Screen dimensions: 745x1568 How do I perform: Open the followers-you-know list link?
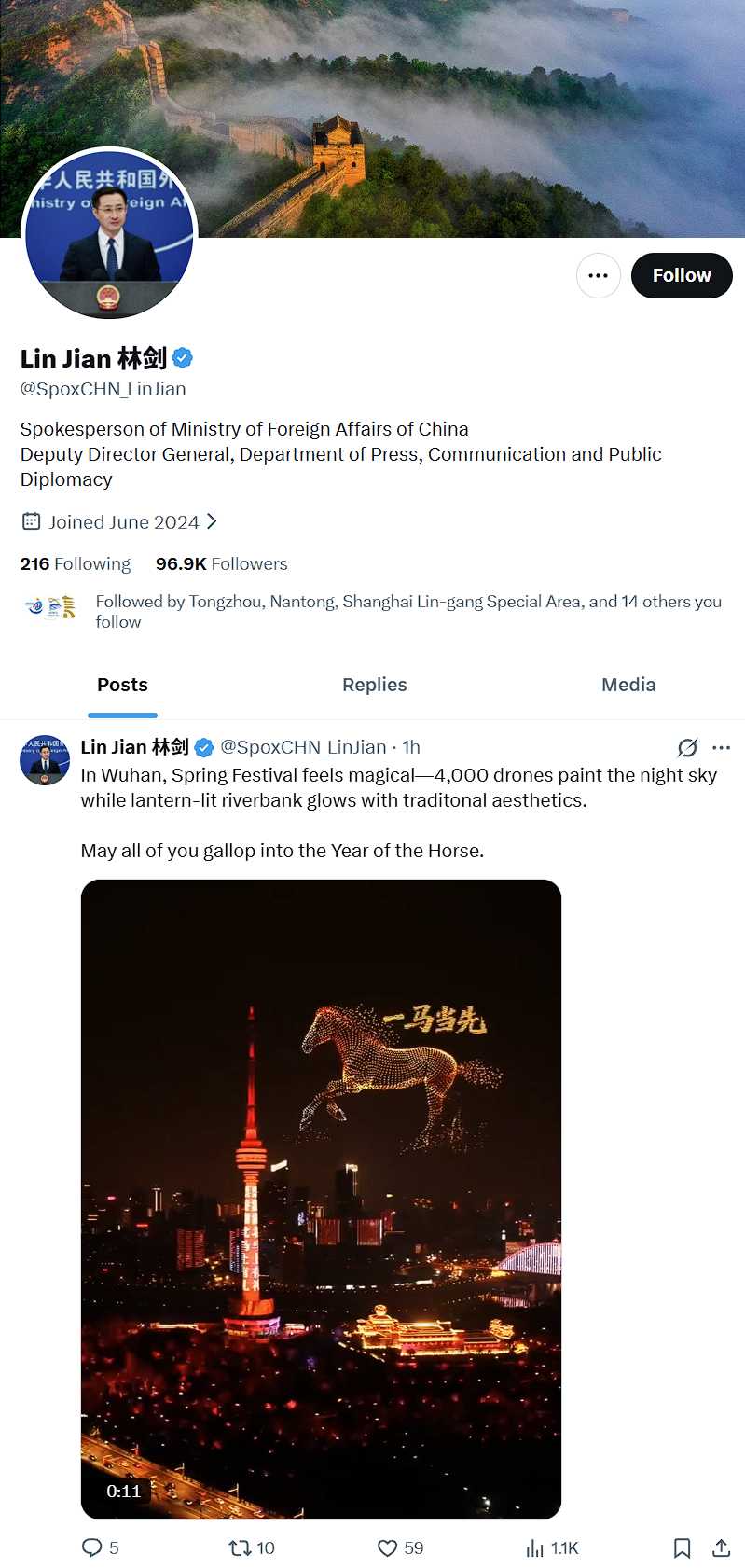[407, 611]
